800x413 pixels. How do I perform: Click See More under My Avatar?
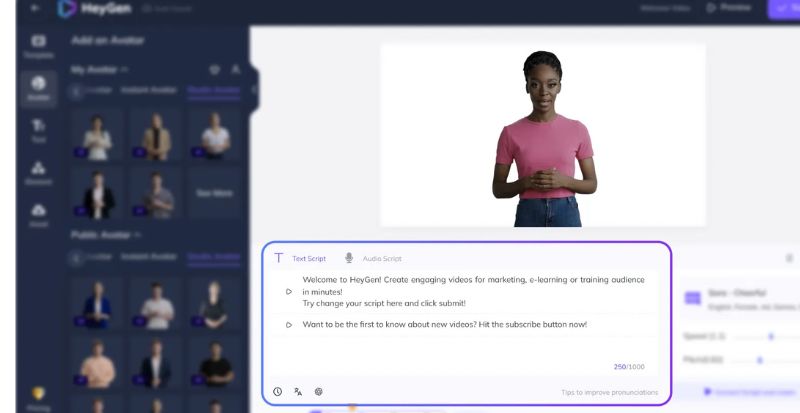coord(215,193)
